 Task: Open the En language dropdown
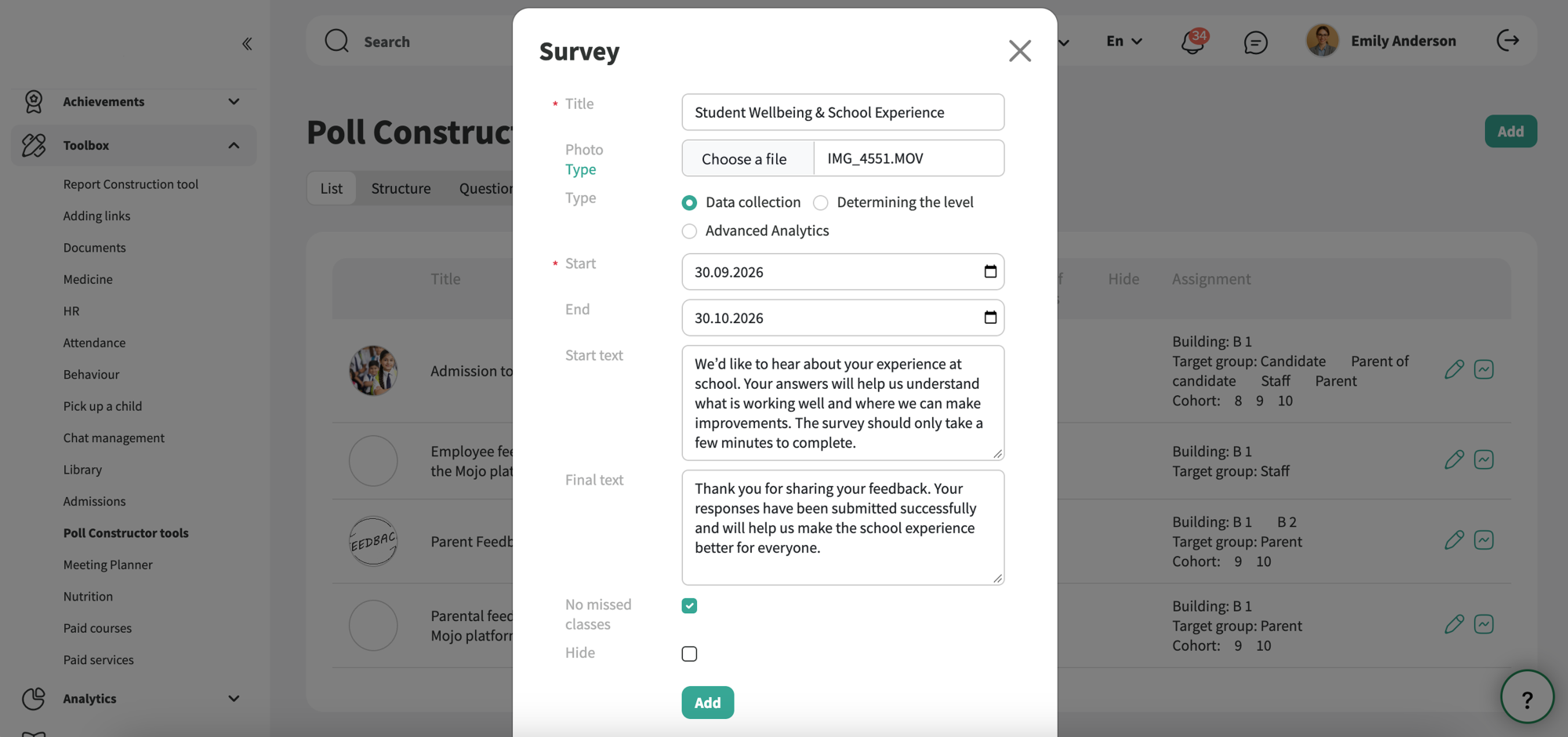(x=1123, y=41)
